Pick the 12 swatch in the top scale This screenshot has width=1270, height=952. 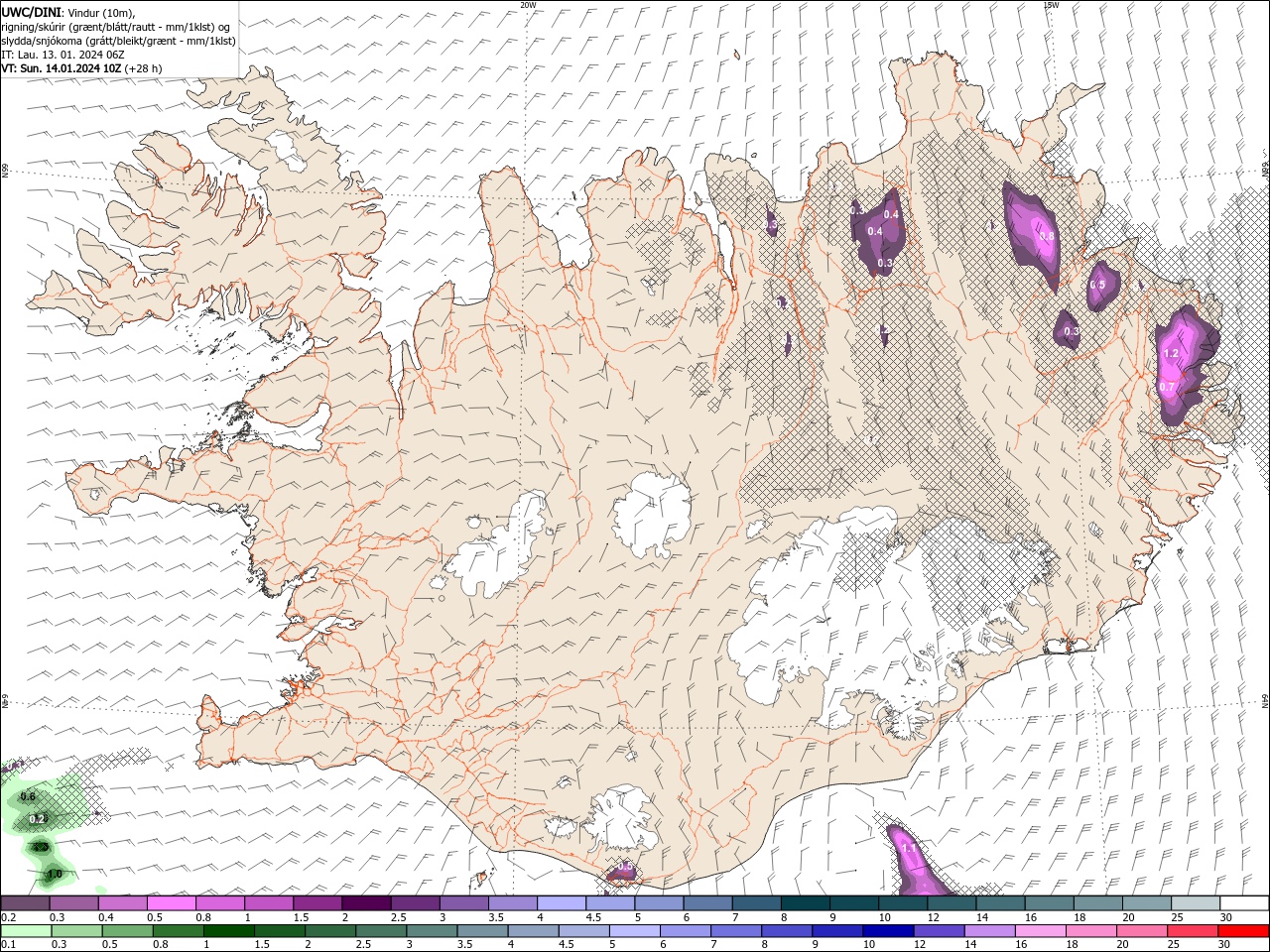951,903
